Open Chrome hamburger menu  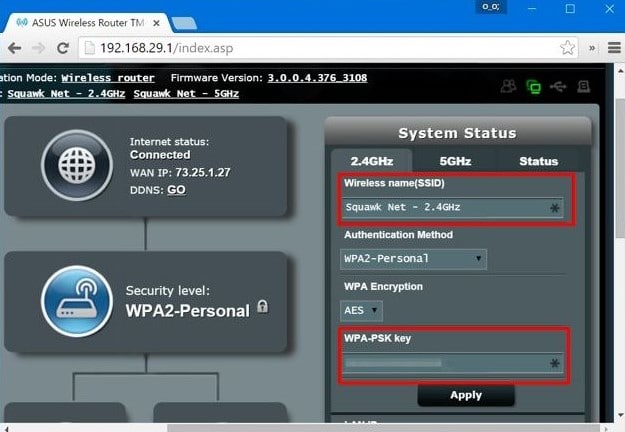[614, 48]
